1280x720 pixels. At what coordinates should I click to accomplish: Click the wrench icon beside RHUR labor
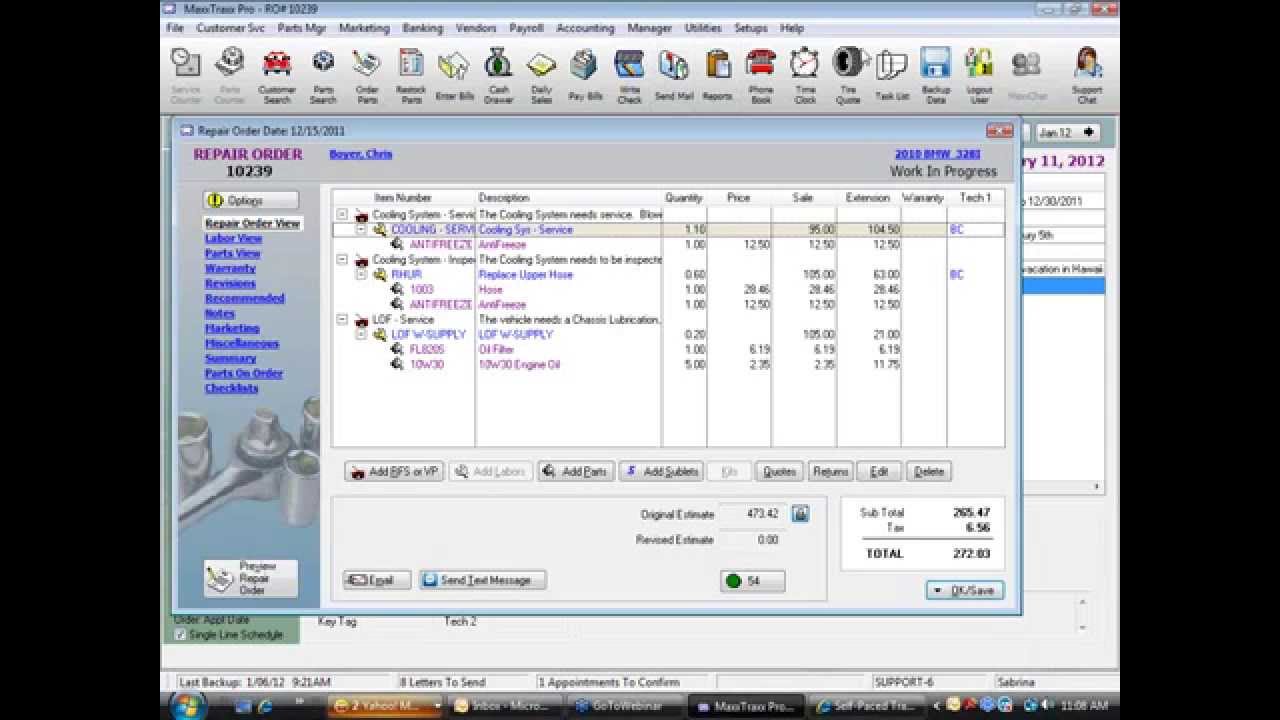(380, 274)
